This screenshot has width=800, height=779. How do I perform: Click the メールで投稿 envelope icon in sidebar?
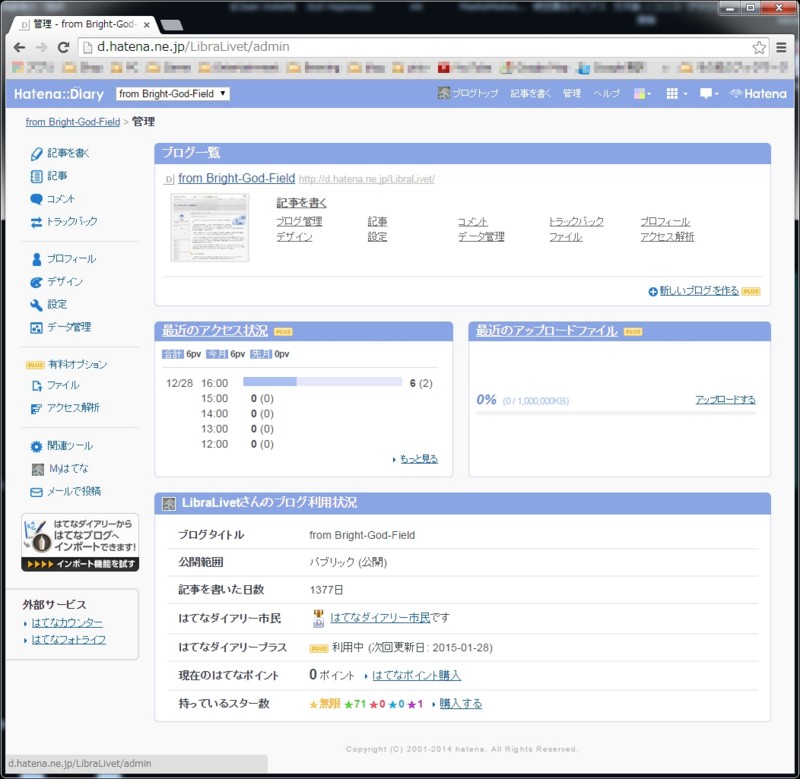tap(36, 492)
